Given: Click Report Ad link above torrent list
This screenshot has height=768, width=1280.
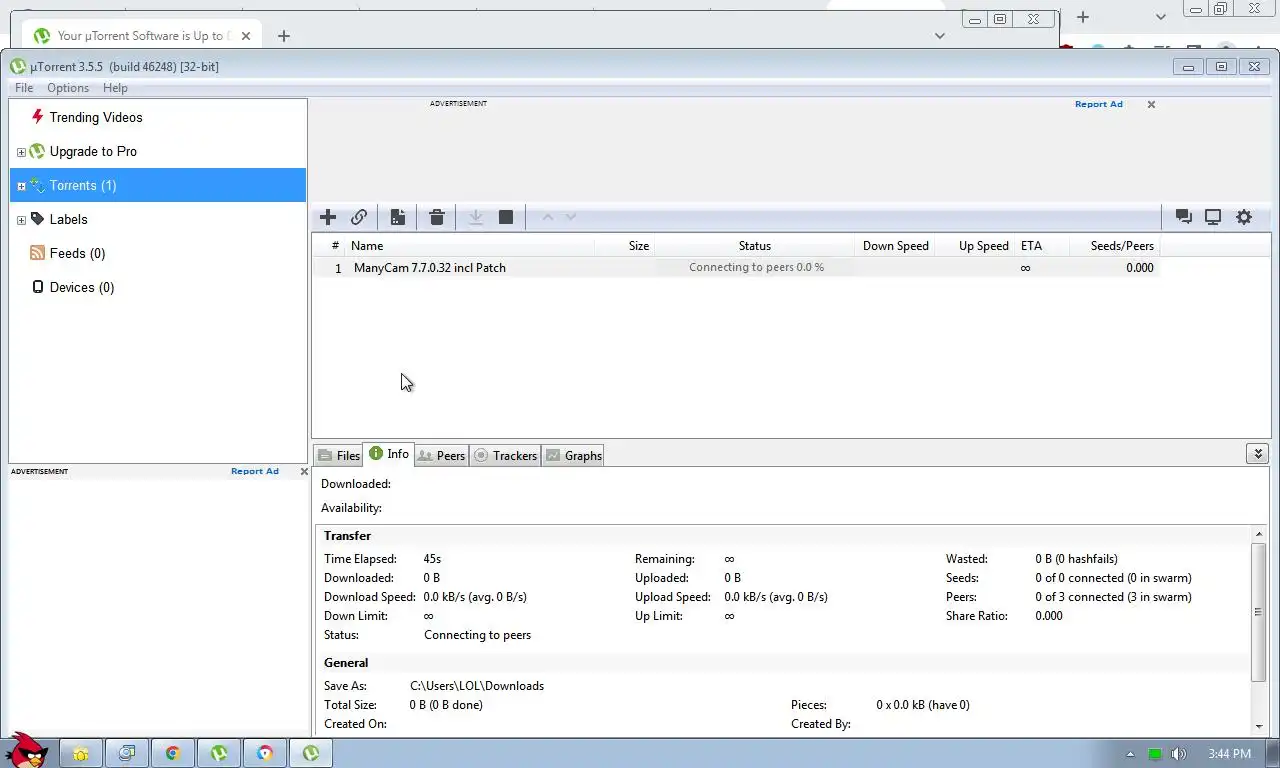Looking at the screenshot, I should pos(1098,104).
